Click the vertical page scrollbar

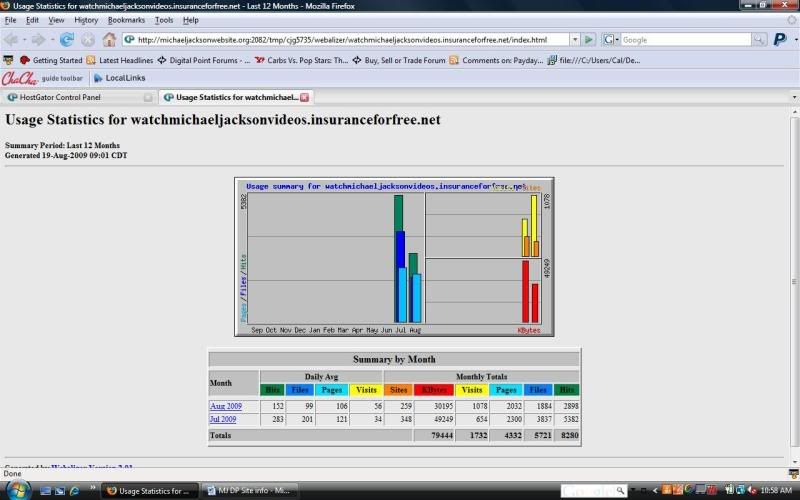tap(795, 286)
